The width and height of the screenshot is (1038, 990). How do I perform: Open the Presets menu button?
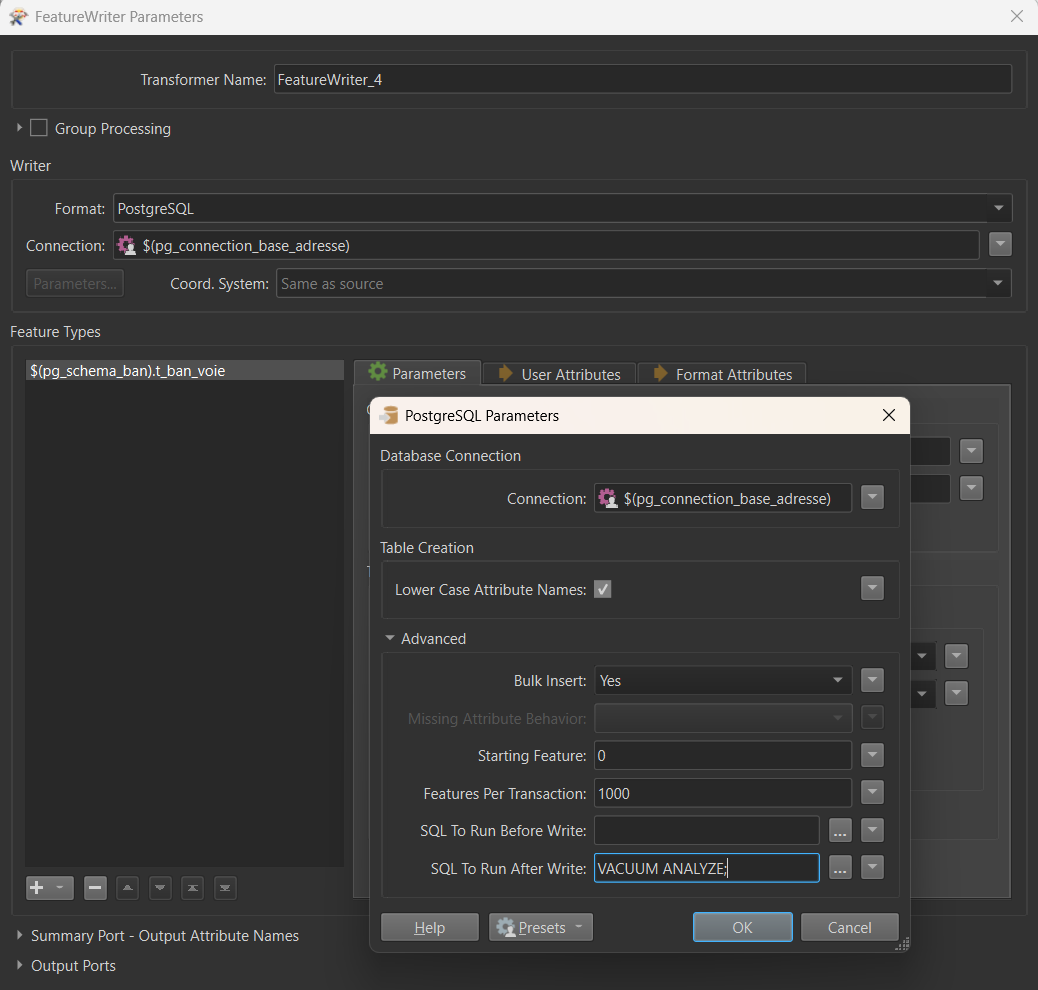tap(541, 927)
